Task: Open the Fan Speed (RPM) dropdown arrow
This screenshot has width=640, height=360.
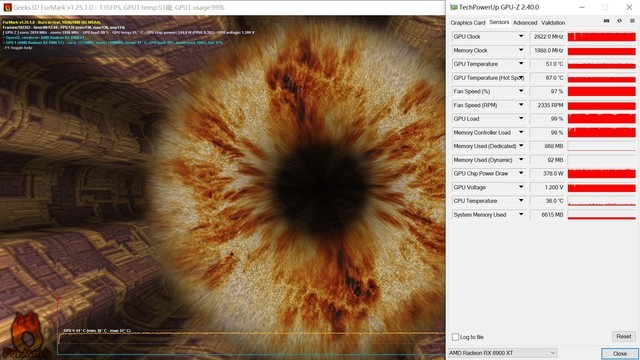Action: [521, 105]
